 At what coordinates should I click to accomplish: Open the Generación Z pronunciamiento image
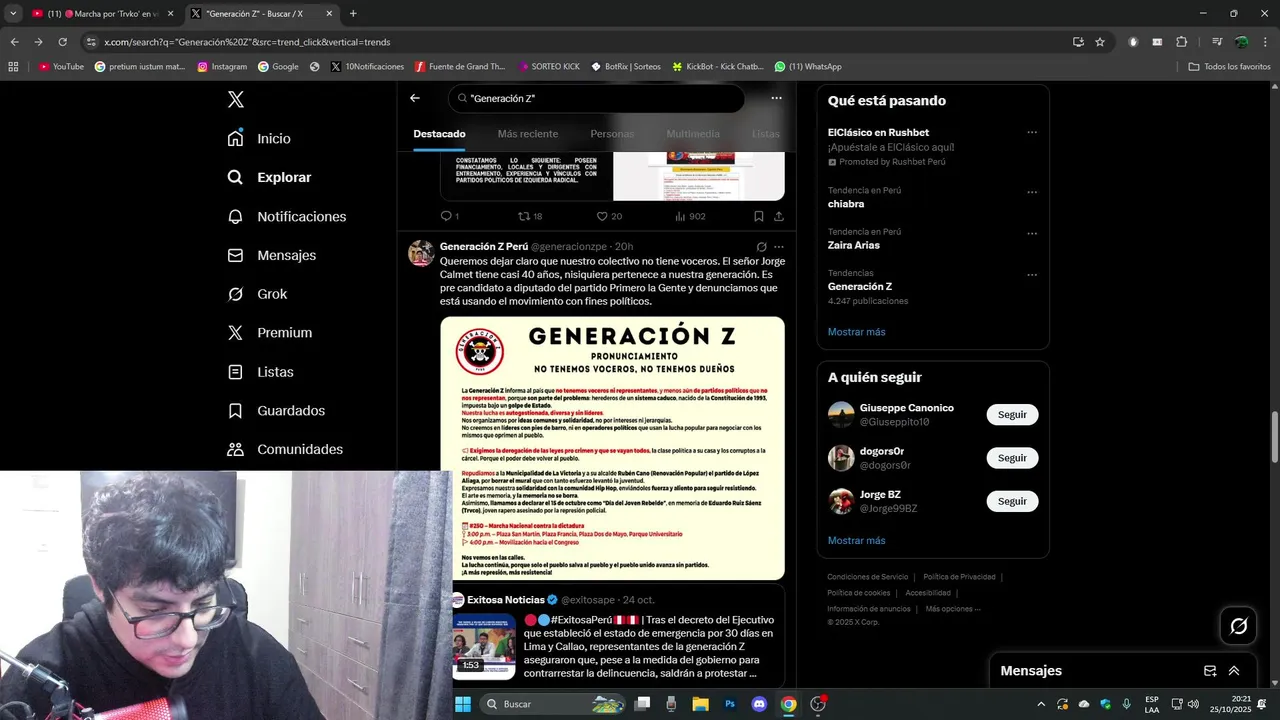point(612,448)
